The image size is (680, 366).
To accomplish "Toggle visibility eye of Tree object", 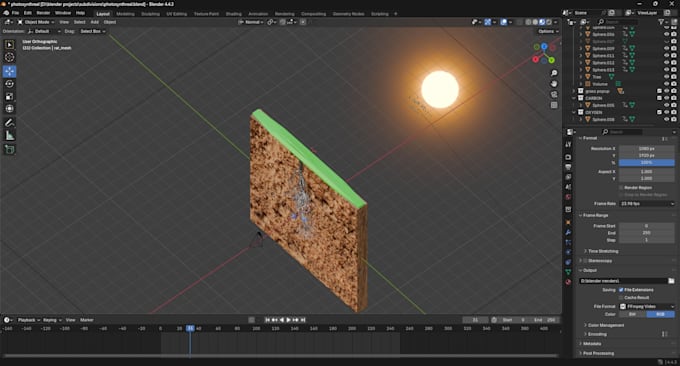I will coord(667,77).
